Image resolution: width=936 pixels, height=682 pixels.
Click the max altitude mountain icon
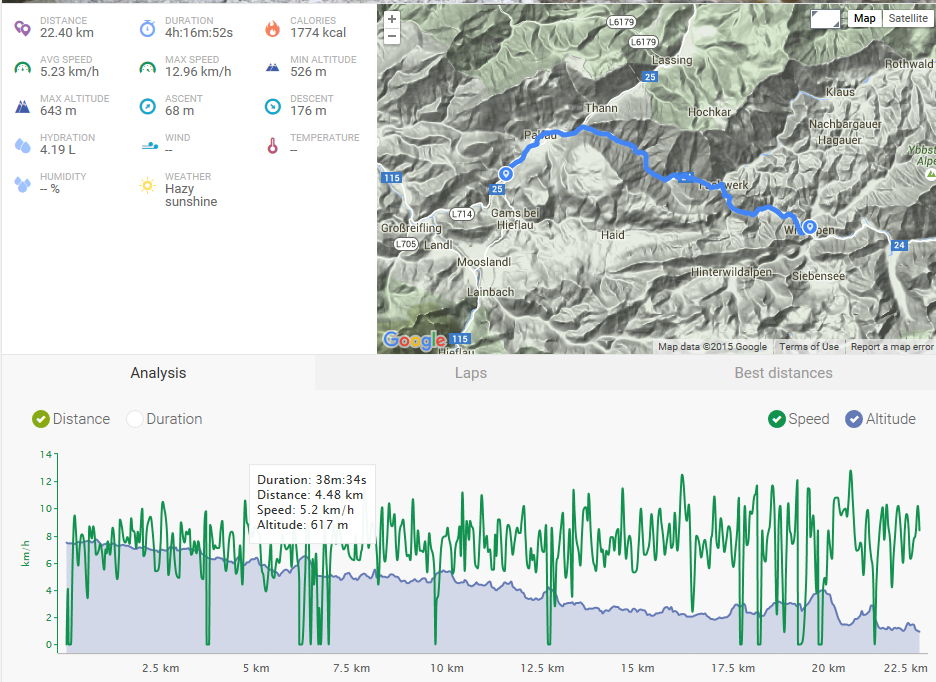(22, 107)
